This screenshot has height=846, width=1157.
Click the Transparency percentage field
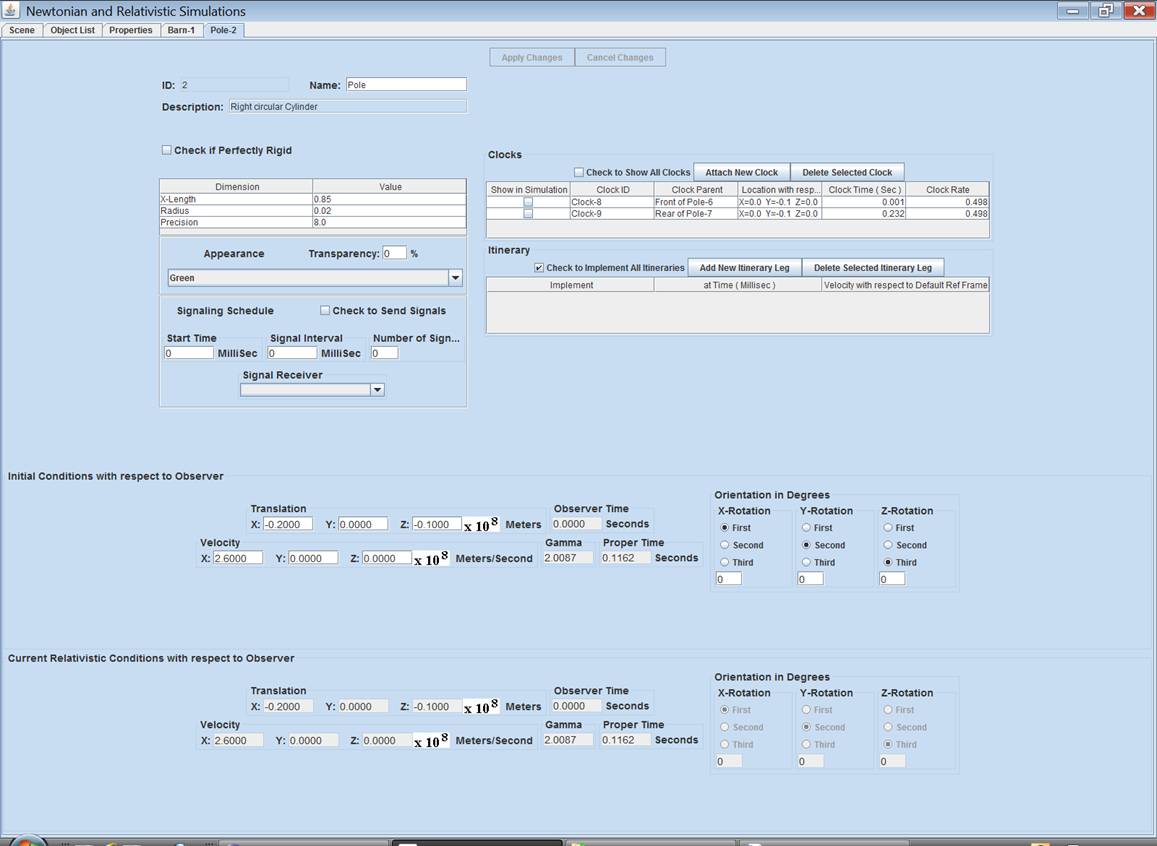(x=394, y=253)
